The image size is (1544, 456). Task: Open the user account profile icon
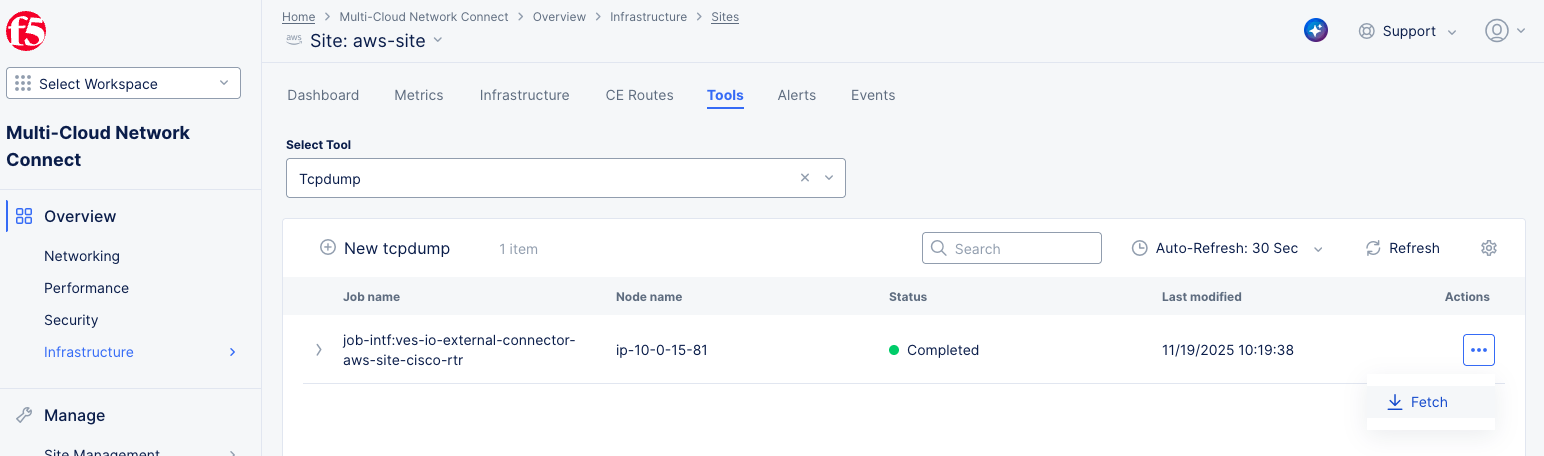tap(1496, 31)
